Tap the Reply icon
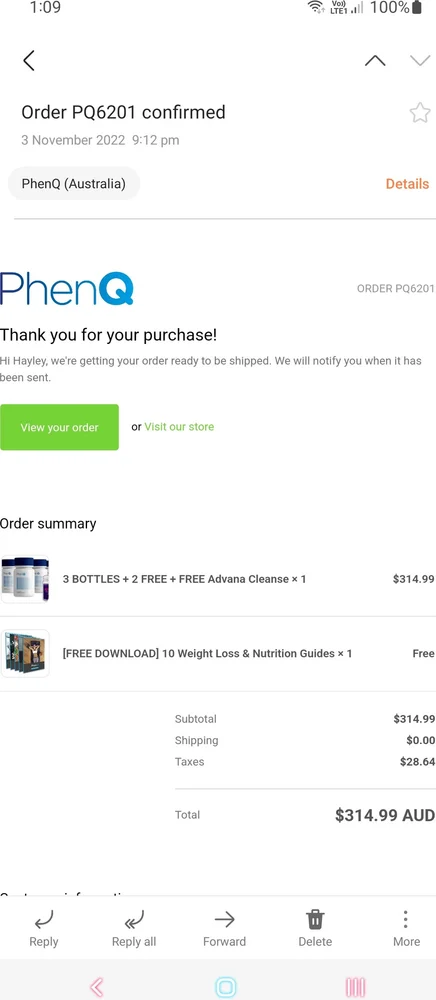This screenshot has width=436, height=1000. [x=43, y=919]
